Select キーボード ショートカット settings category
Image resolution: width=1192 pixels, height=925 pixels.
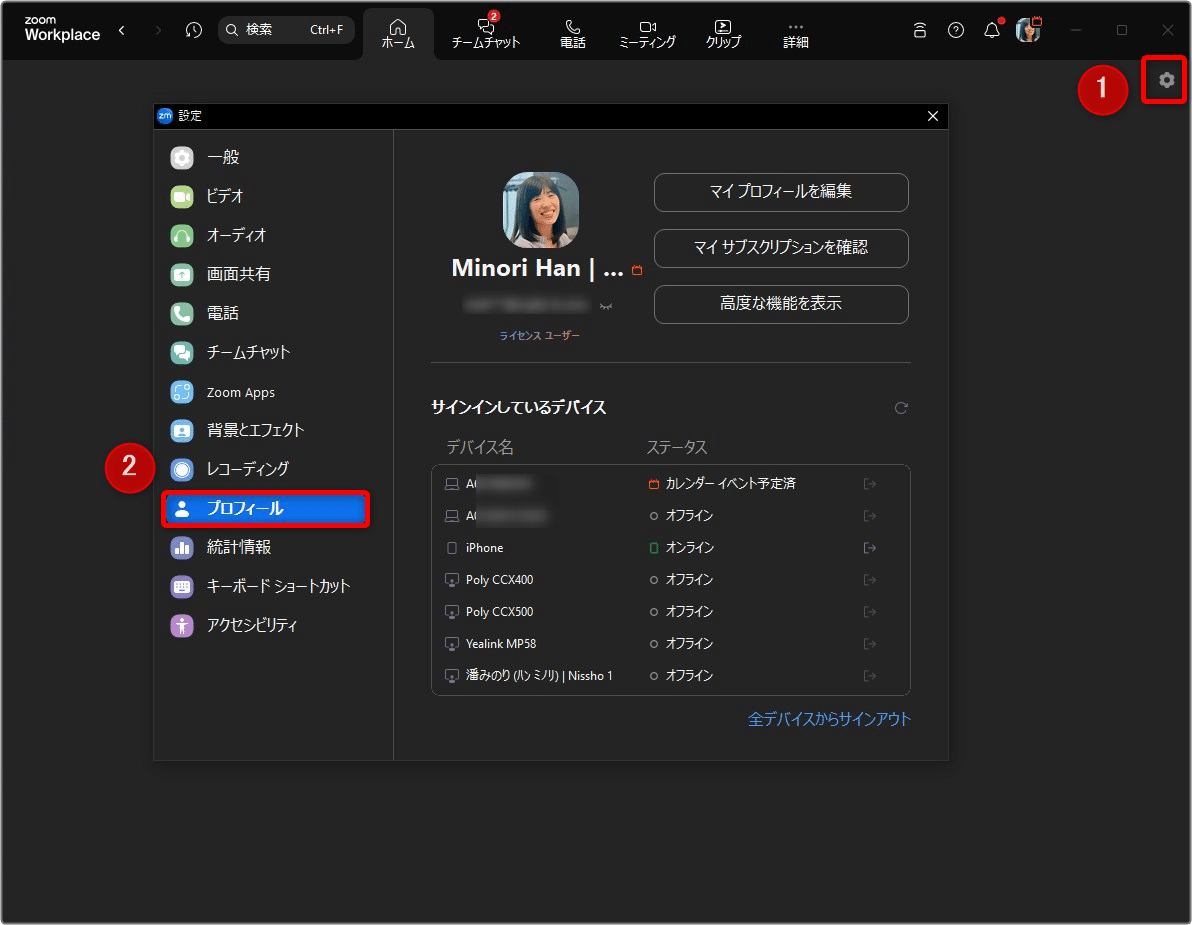point(265,587)
